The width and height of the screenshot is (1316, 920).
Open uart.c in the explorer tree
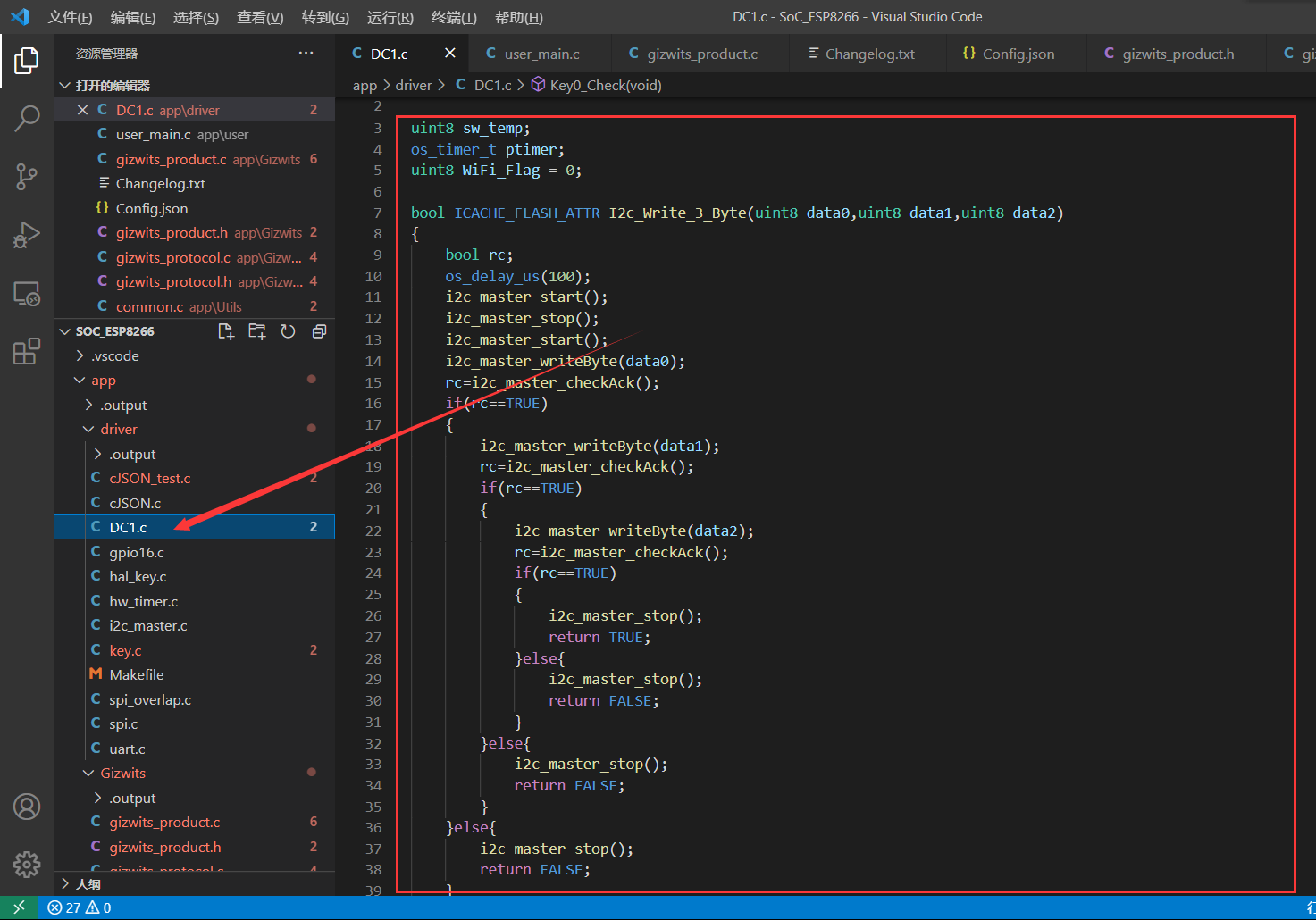tap(195, 749)
